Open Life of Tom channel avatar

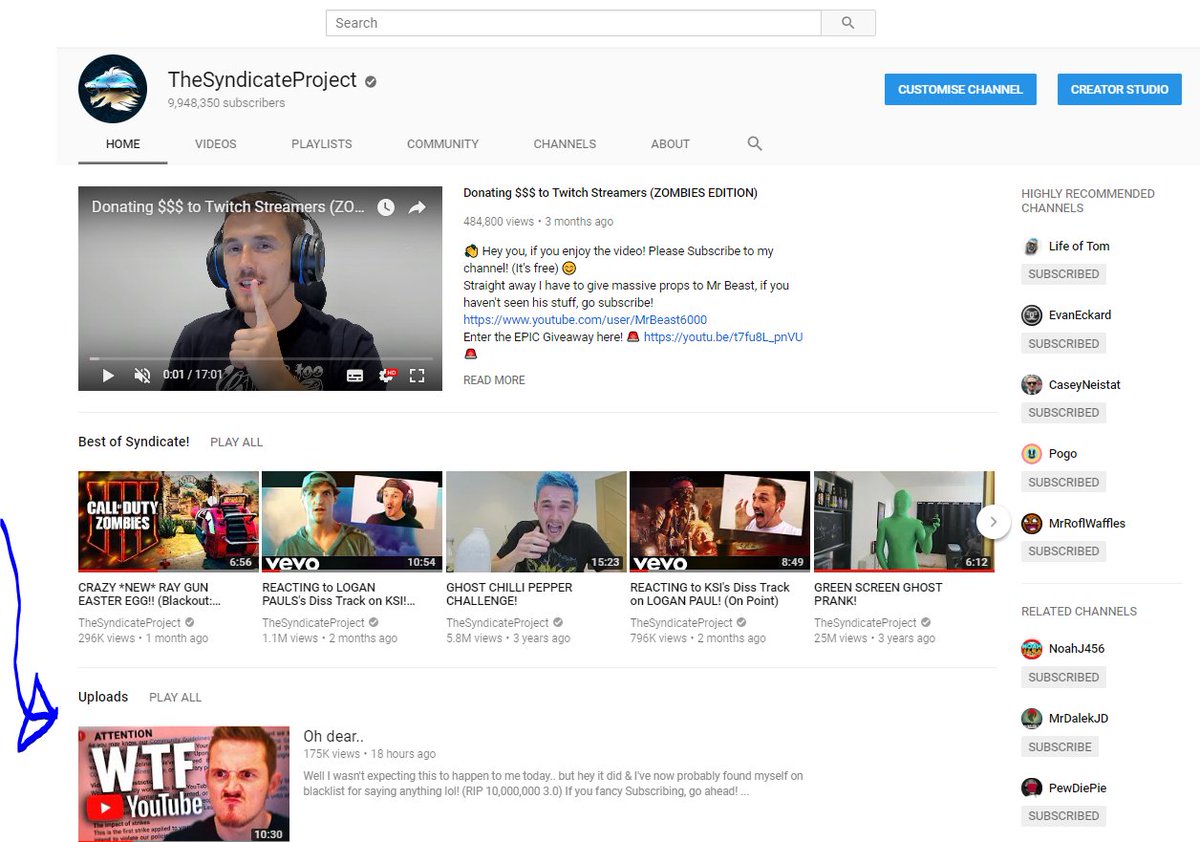[1031, 246]
